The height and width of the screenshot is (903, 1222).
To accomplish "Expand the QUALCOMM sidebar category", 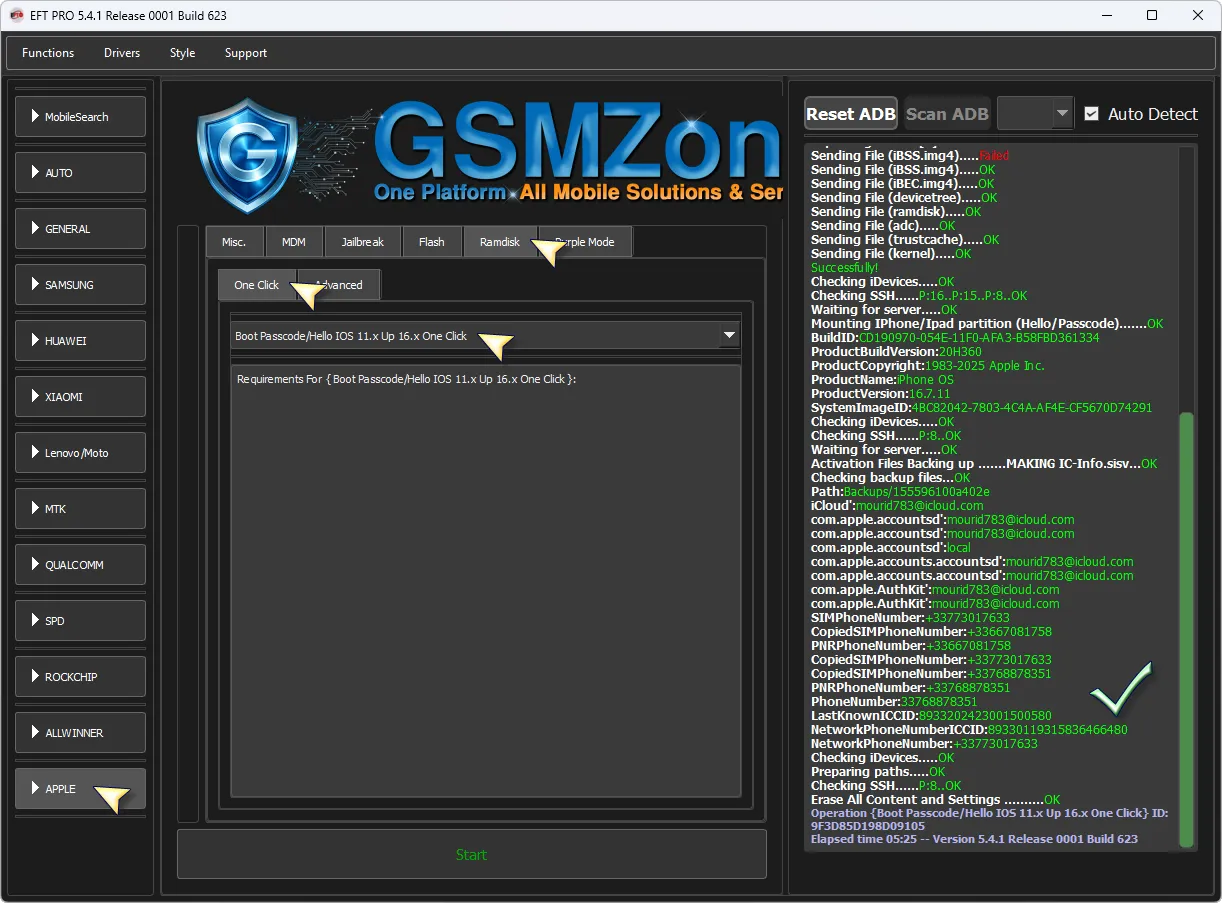I will point(80,565).
